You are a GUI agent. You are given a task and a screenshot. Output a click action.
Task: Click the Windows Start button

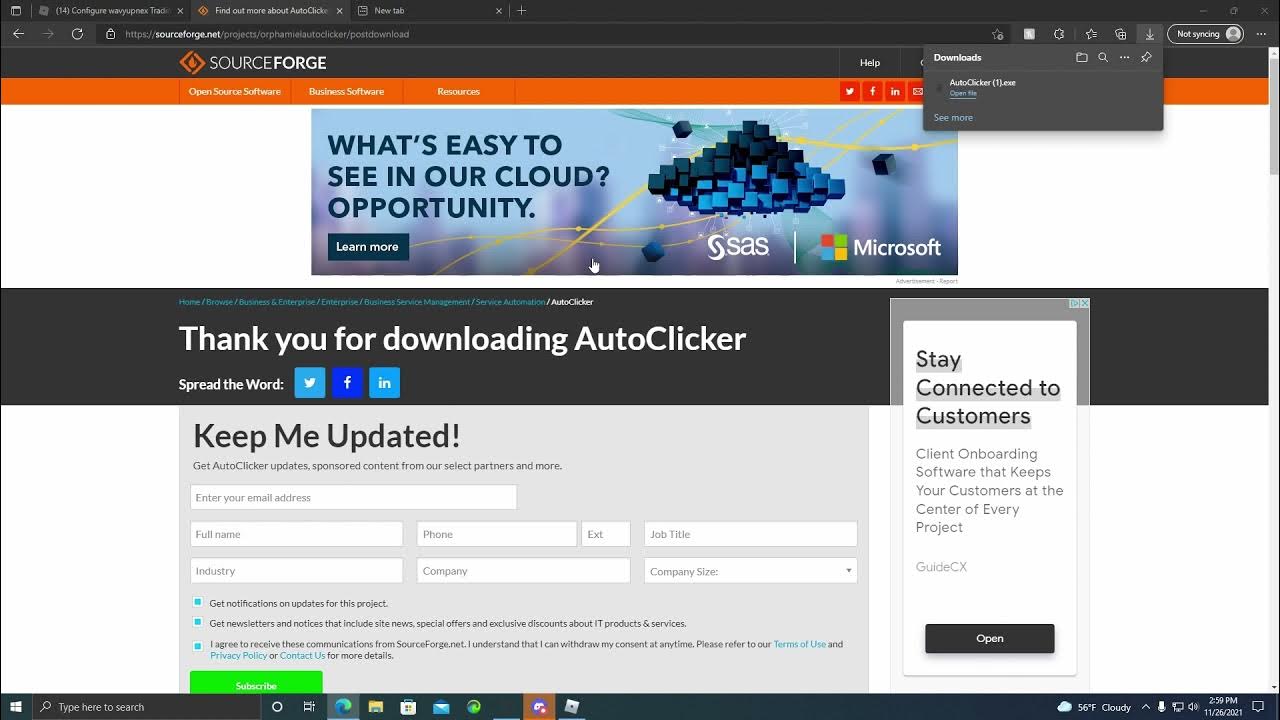15,707
